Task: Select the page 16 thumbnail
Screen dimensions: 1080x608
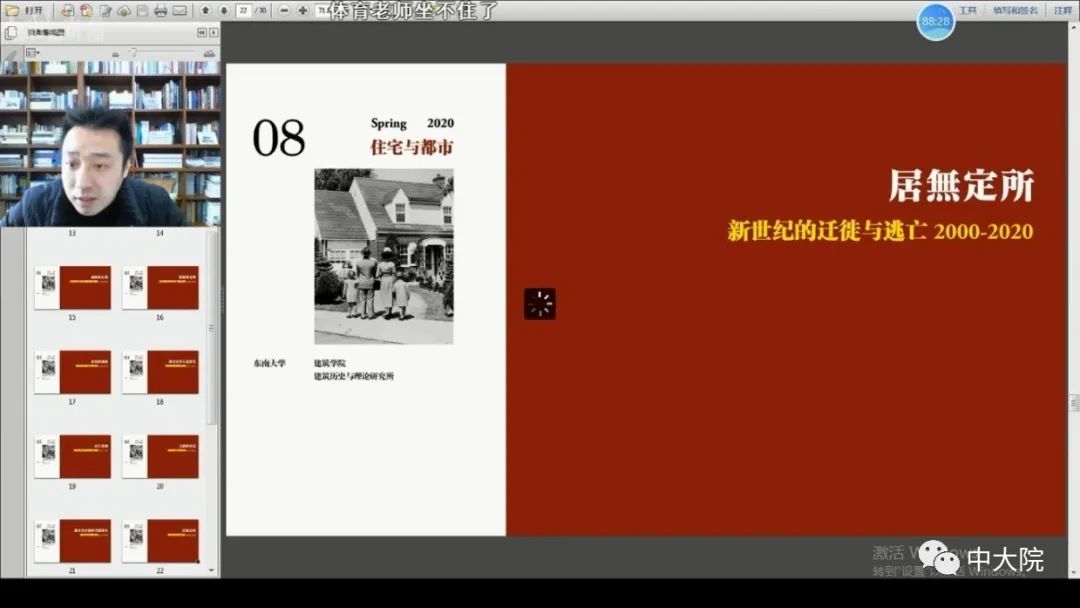Action: click(x=160, y=287)
